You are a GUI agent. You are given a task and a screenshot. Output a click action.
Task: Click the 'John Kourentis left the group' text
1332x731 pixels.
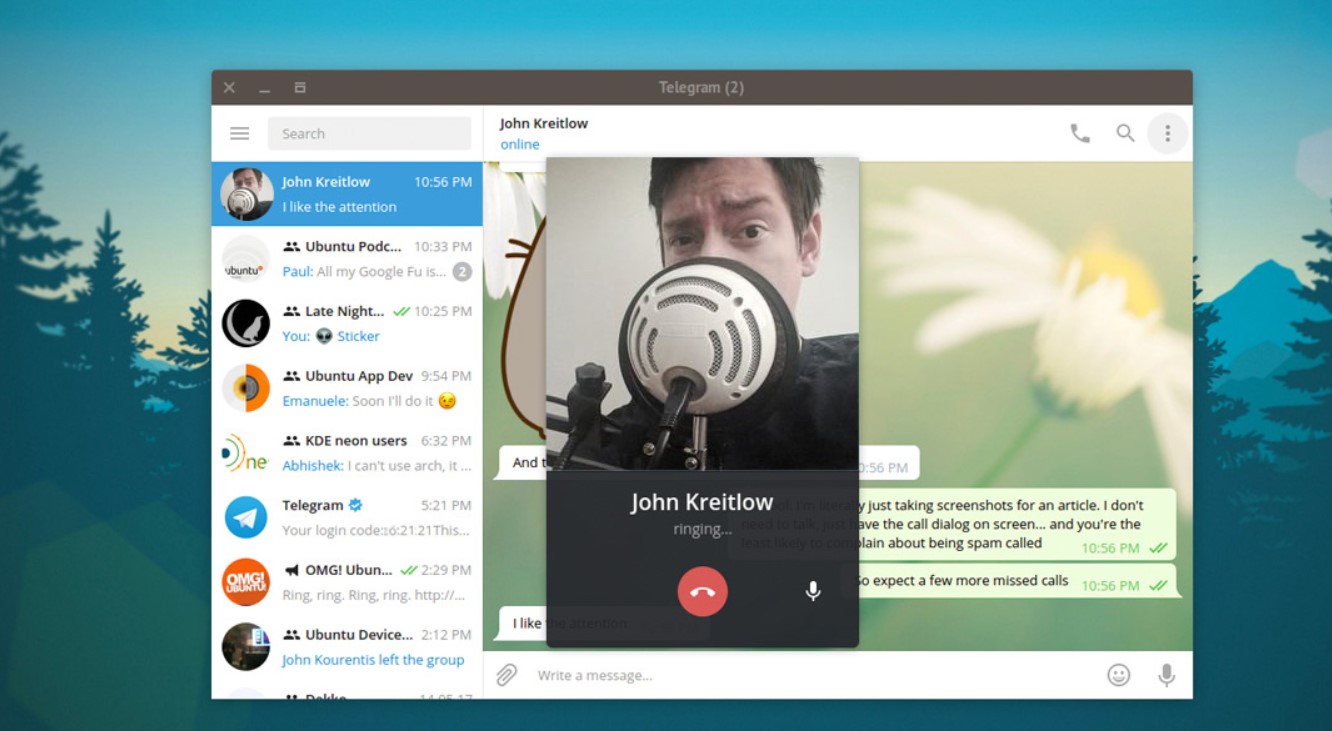click(x=373, y=660)
